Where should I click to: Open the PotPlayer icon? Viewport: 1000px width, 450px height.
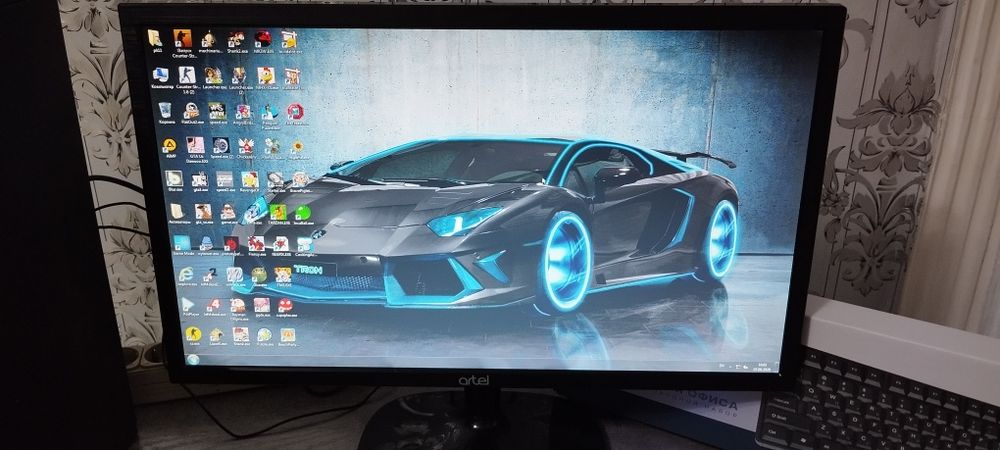188,304
